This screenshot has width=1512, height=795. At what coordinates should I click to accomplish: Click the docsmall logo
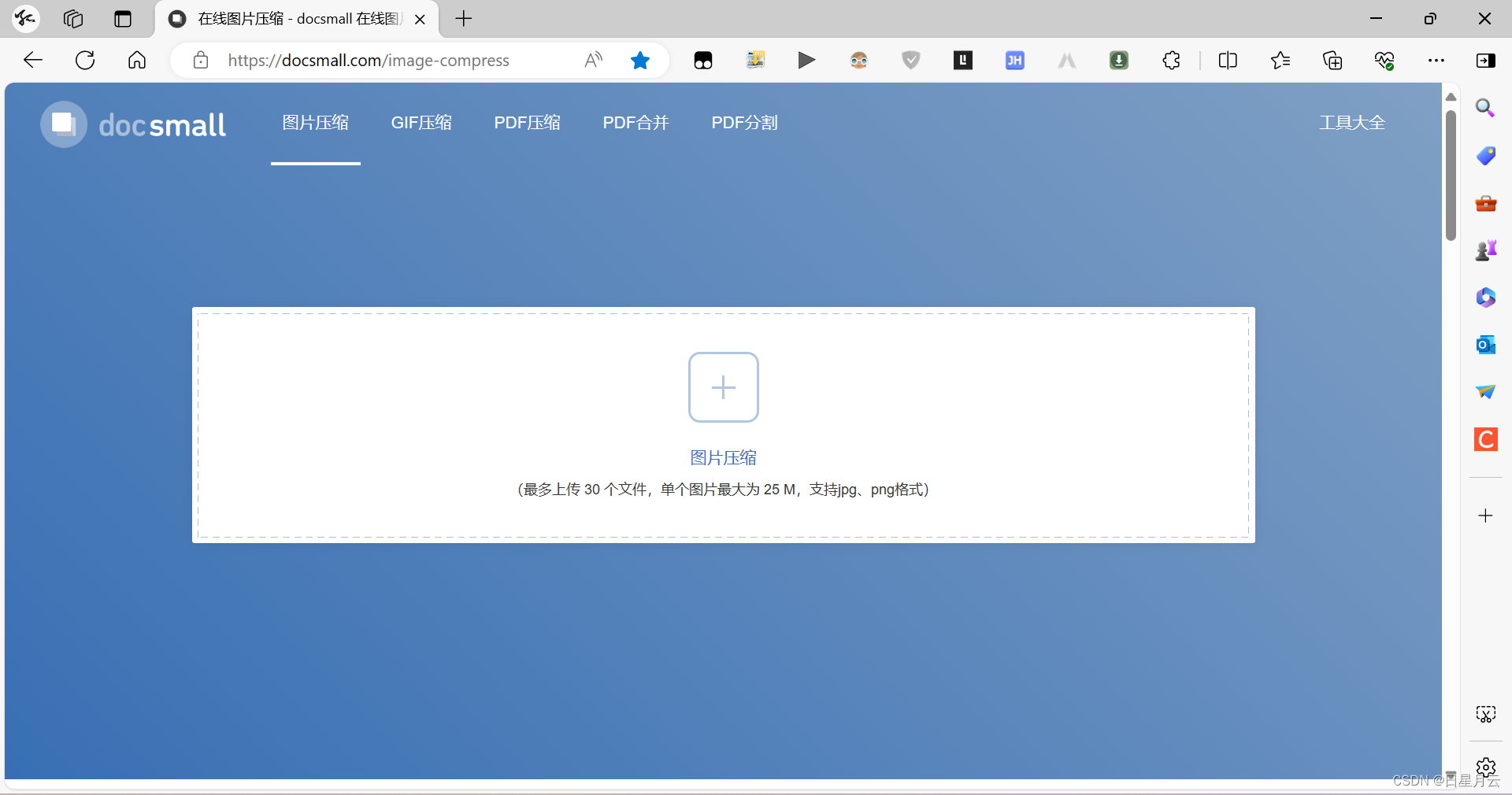132,124
